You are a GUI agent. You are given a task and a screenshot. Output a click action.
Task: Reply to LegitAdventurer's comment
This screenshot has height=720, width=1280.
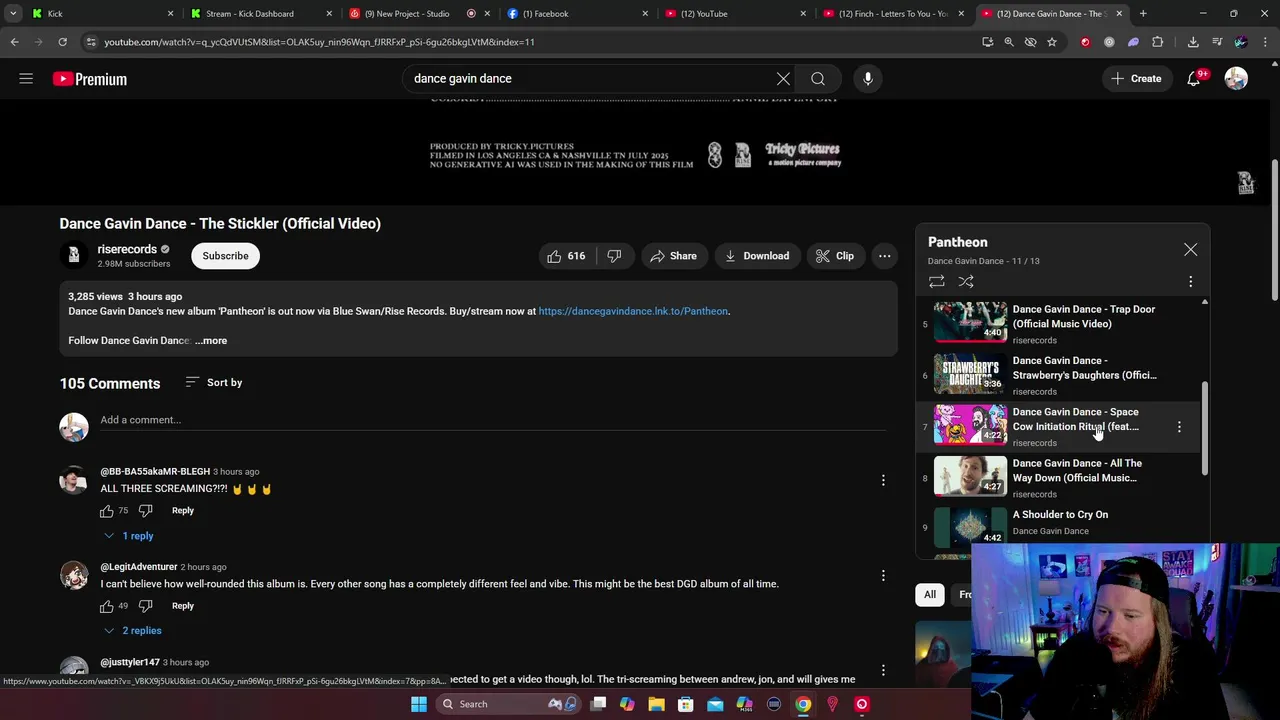point(182,606)
